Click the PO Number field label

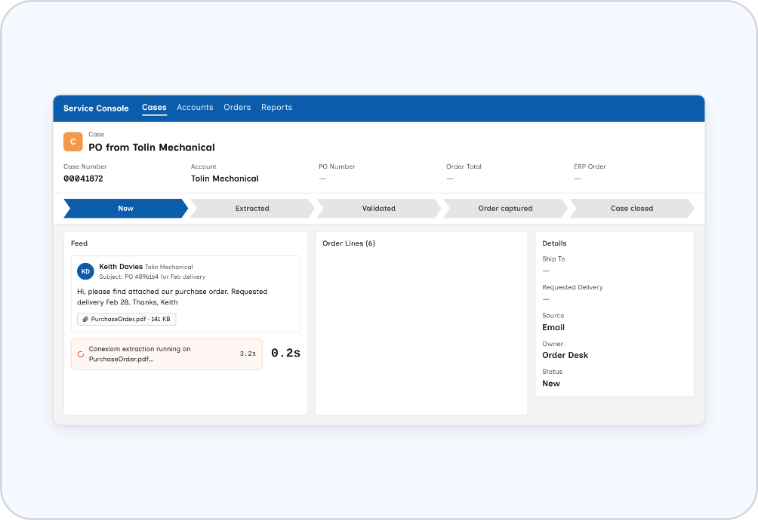[336, 167]
